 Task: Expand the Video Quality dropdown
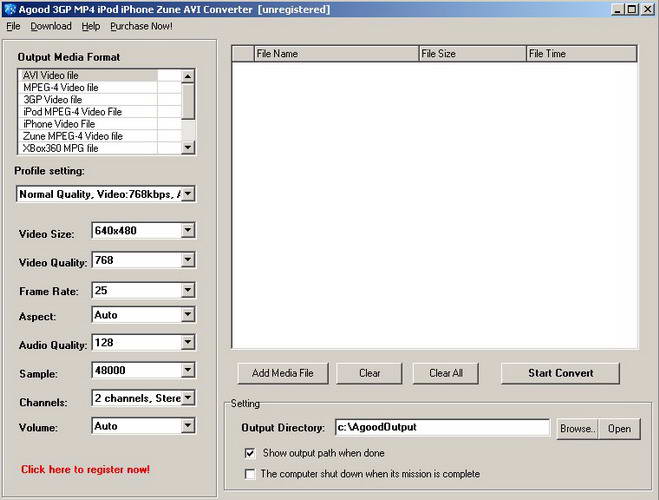[188, 260]
